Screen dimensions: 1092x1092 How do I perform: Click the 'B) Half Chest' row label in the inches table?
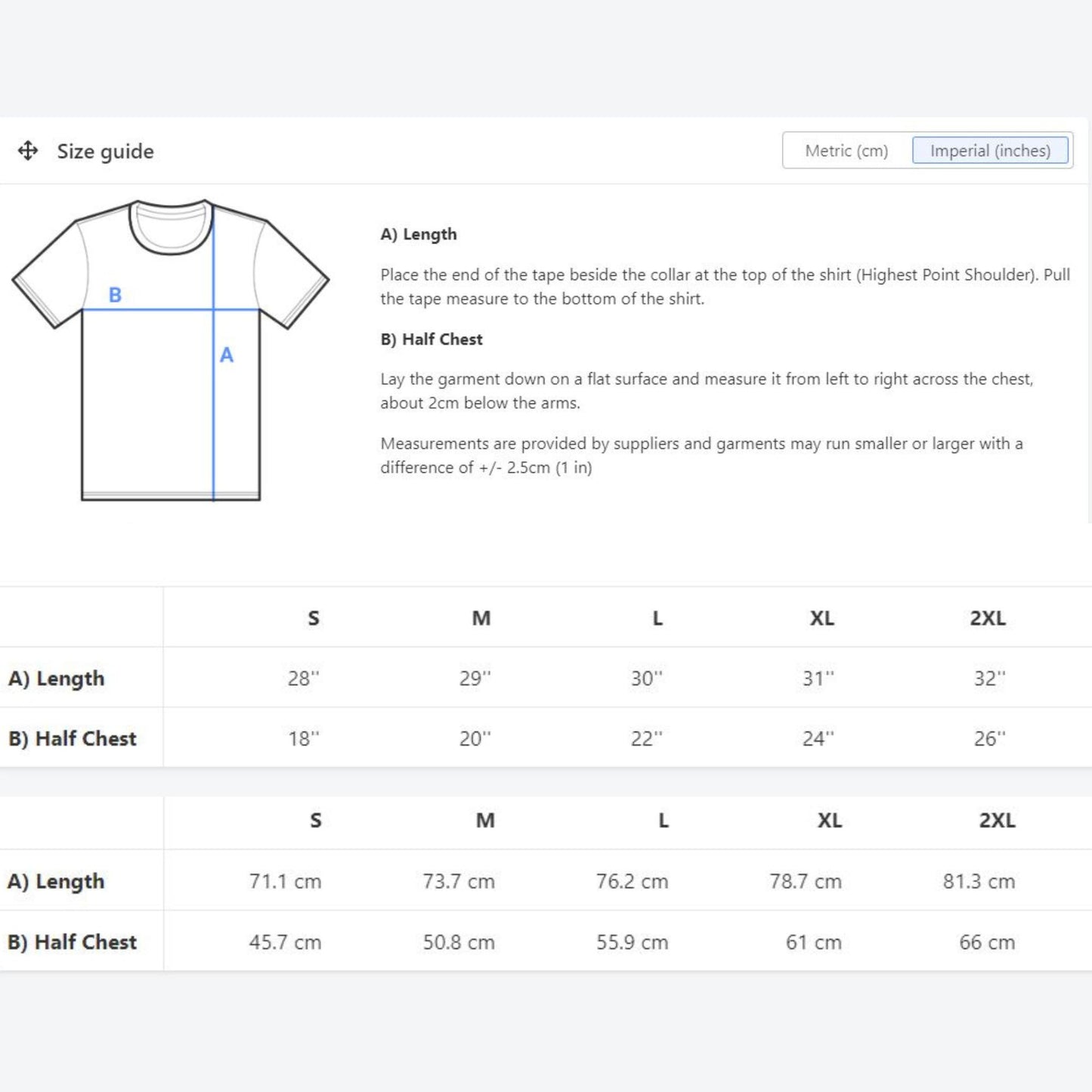coord(73,738)
